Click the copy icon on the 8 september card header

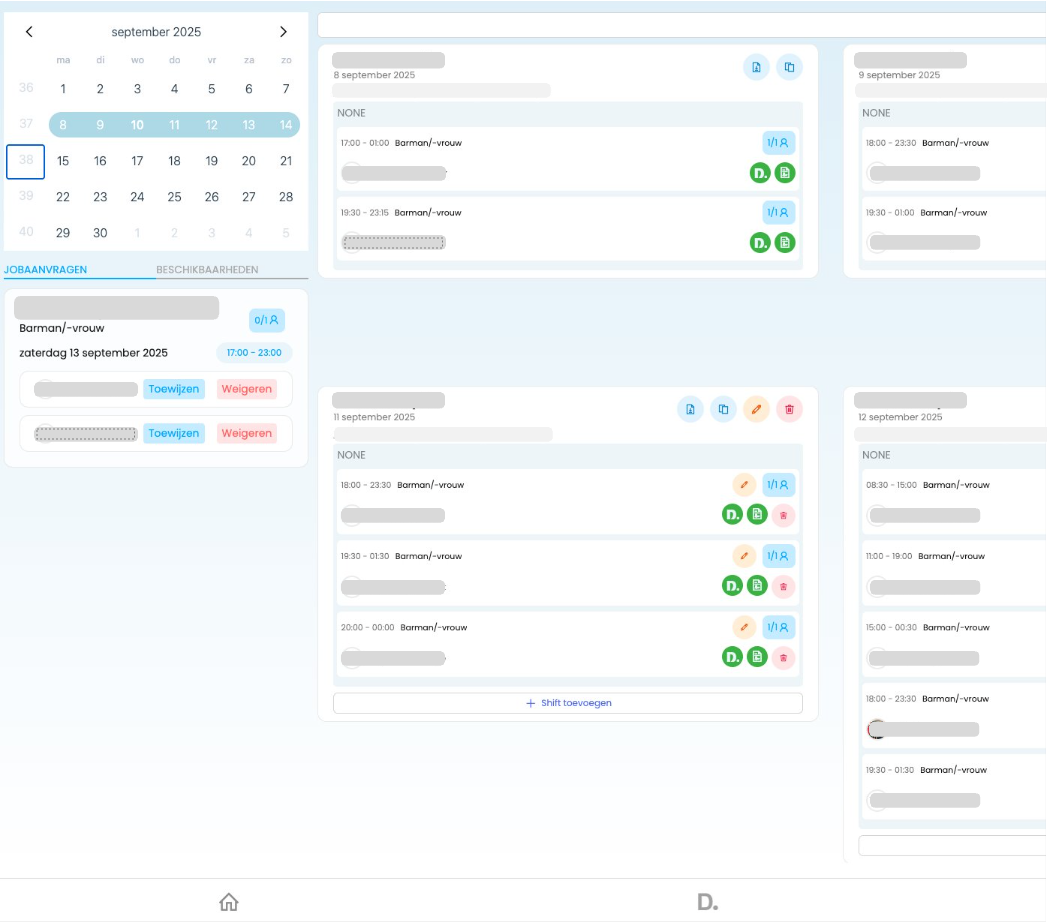(x=789, y=67)
